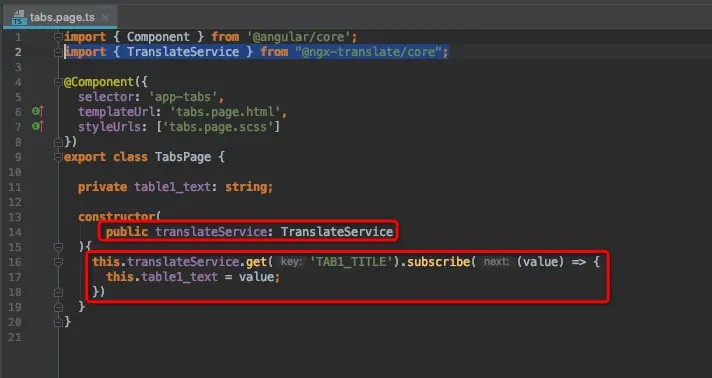This screenshot has height=378, width=712.
Task: Click line number 2 in the gutter
Action: point(18,52)
